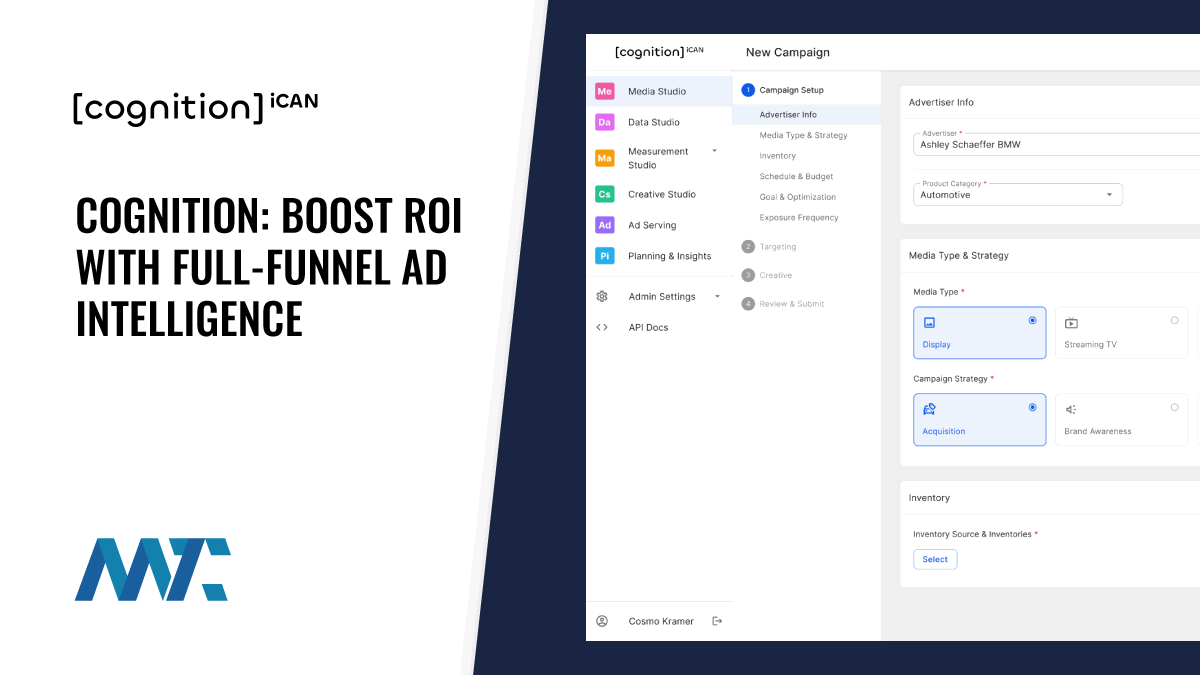Click the logout icon next to Cosmo Kramer
The image size is (1200, 675).
pos(717,621)
